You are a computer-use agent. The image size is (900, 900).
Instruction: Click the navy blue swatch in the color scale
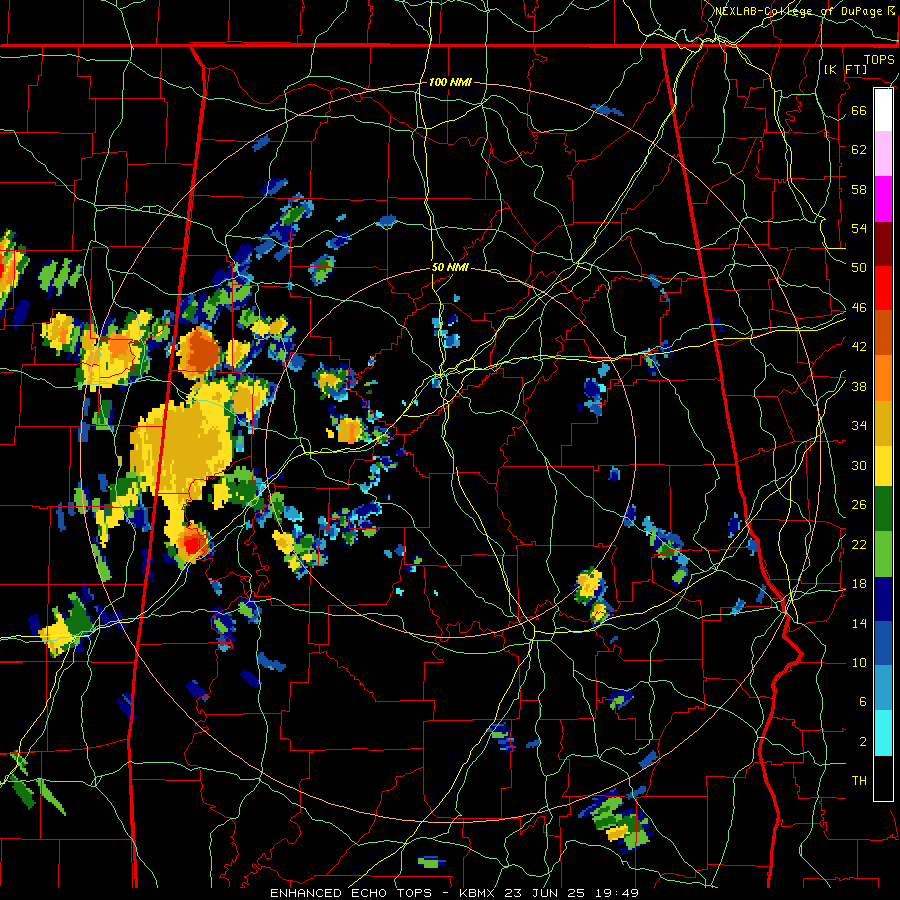[883, 599]
